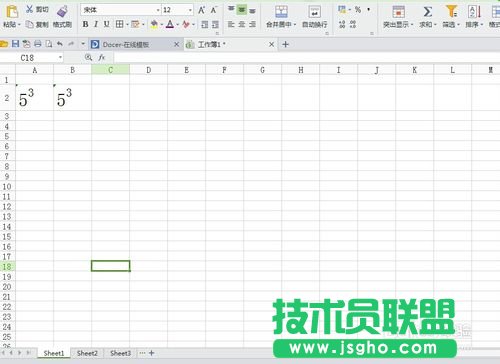Toggle italic formatting
This screenshot has width=500, height=364.
pyautogui.click(x=96, y=24)
